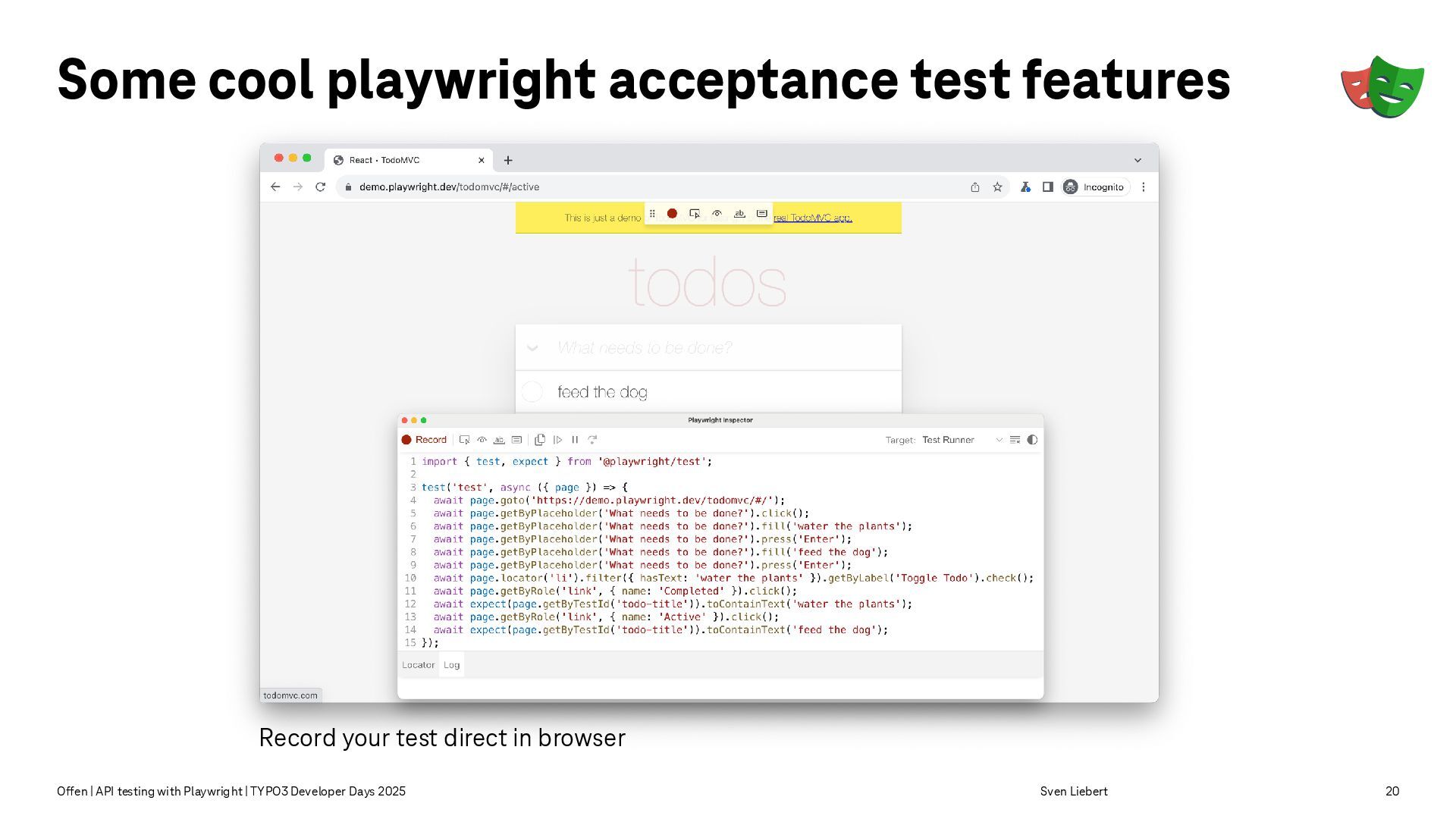The width and height of the screenshot is (1456, 819).
Task: Copy the generated code via Inspector copy icon
Action: [x=540, y=440]
